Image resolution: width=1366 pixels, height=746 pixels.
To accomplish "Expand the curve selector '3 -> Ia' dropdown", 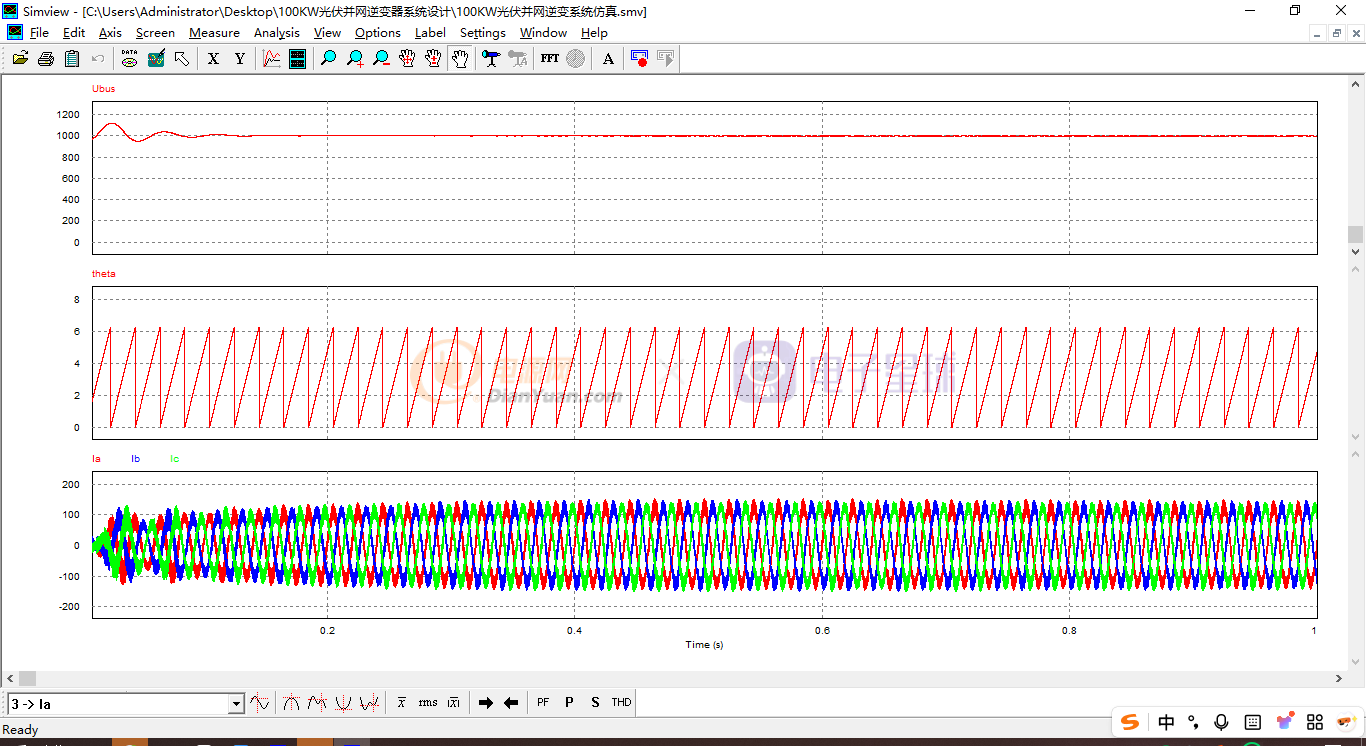I will [x=237, y=704].
